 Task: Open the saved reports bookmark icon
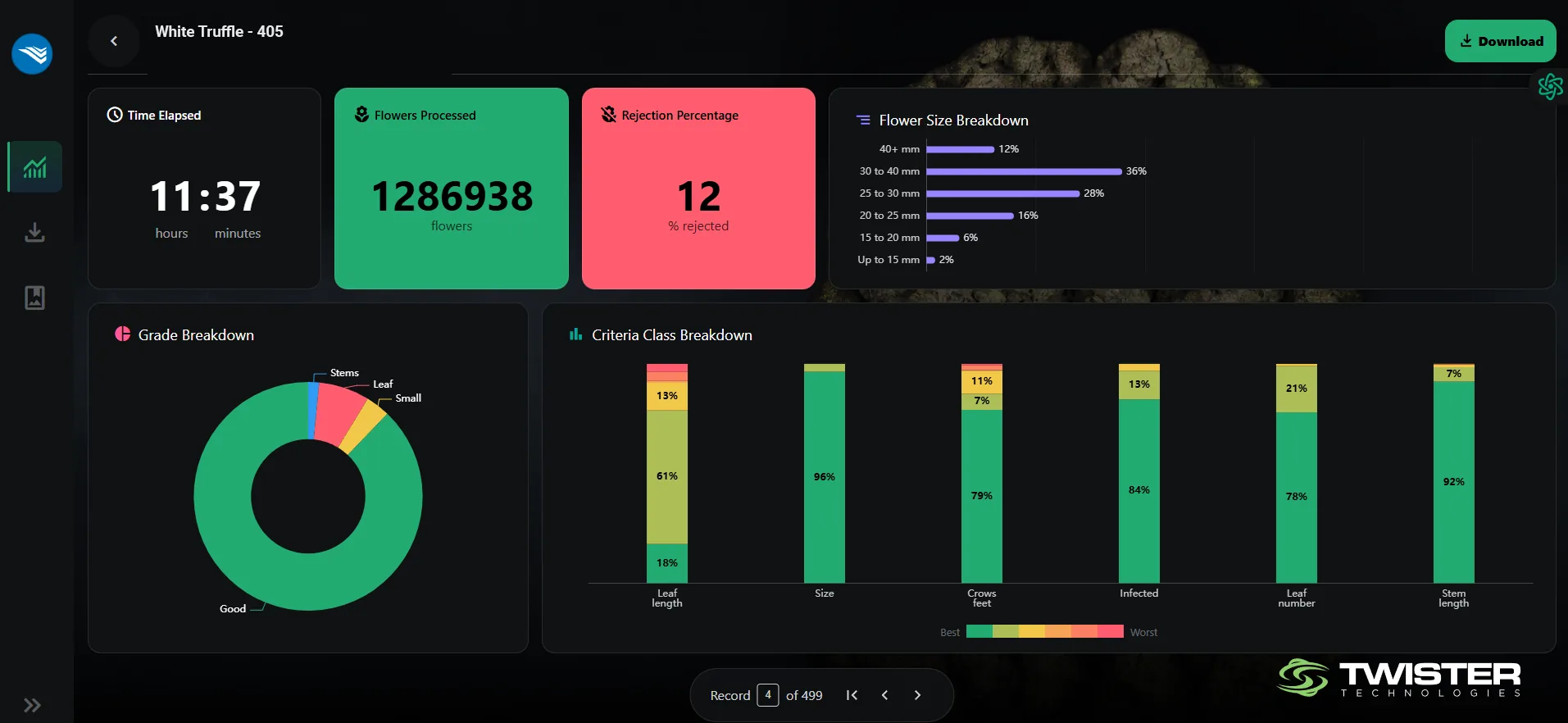[34, 298]
